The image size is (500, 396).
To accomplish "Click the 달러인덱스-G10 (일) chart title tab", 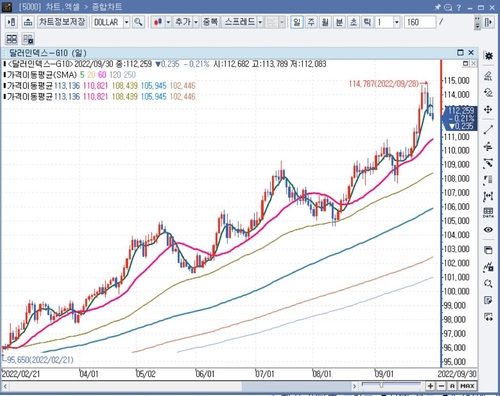I will coord(48,53).
